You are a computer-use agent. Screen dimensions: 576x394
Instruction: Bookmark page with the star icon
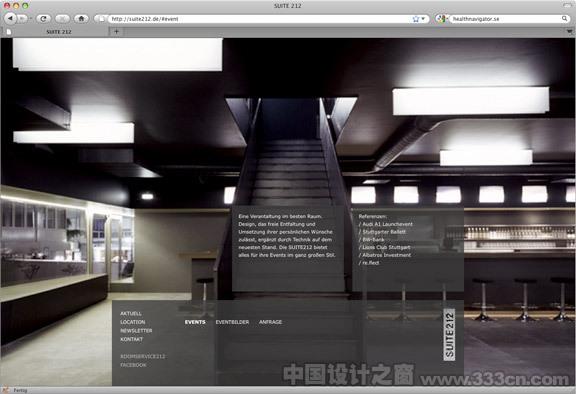pos(415,19)
